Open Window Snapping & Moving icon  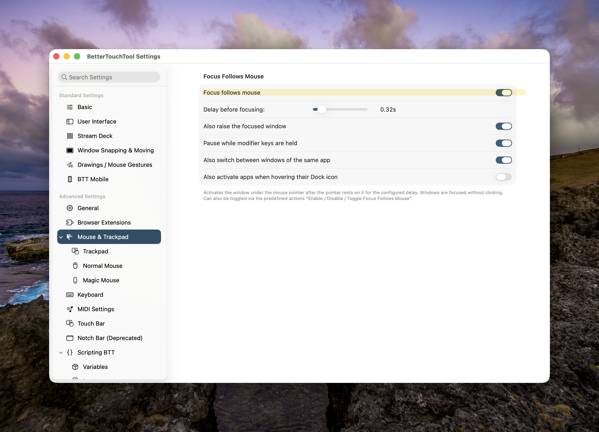70,150
